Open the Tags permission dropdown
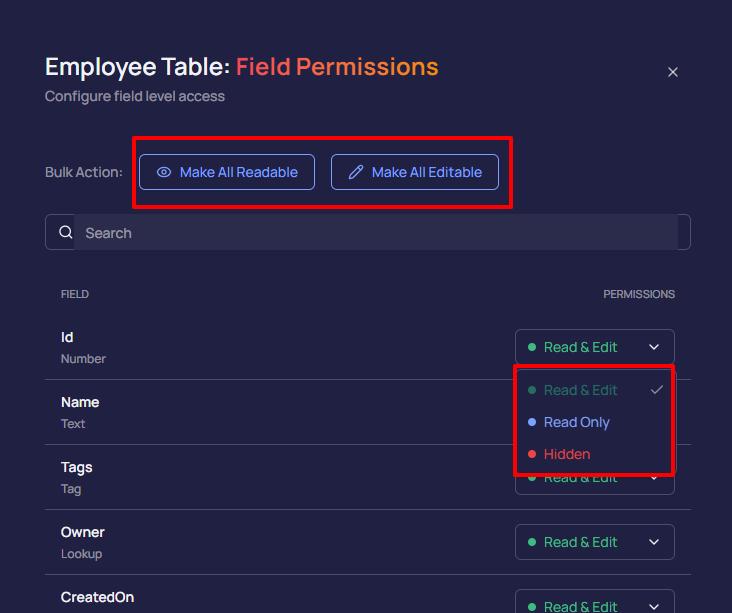 (654, 479)
